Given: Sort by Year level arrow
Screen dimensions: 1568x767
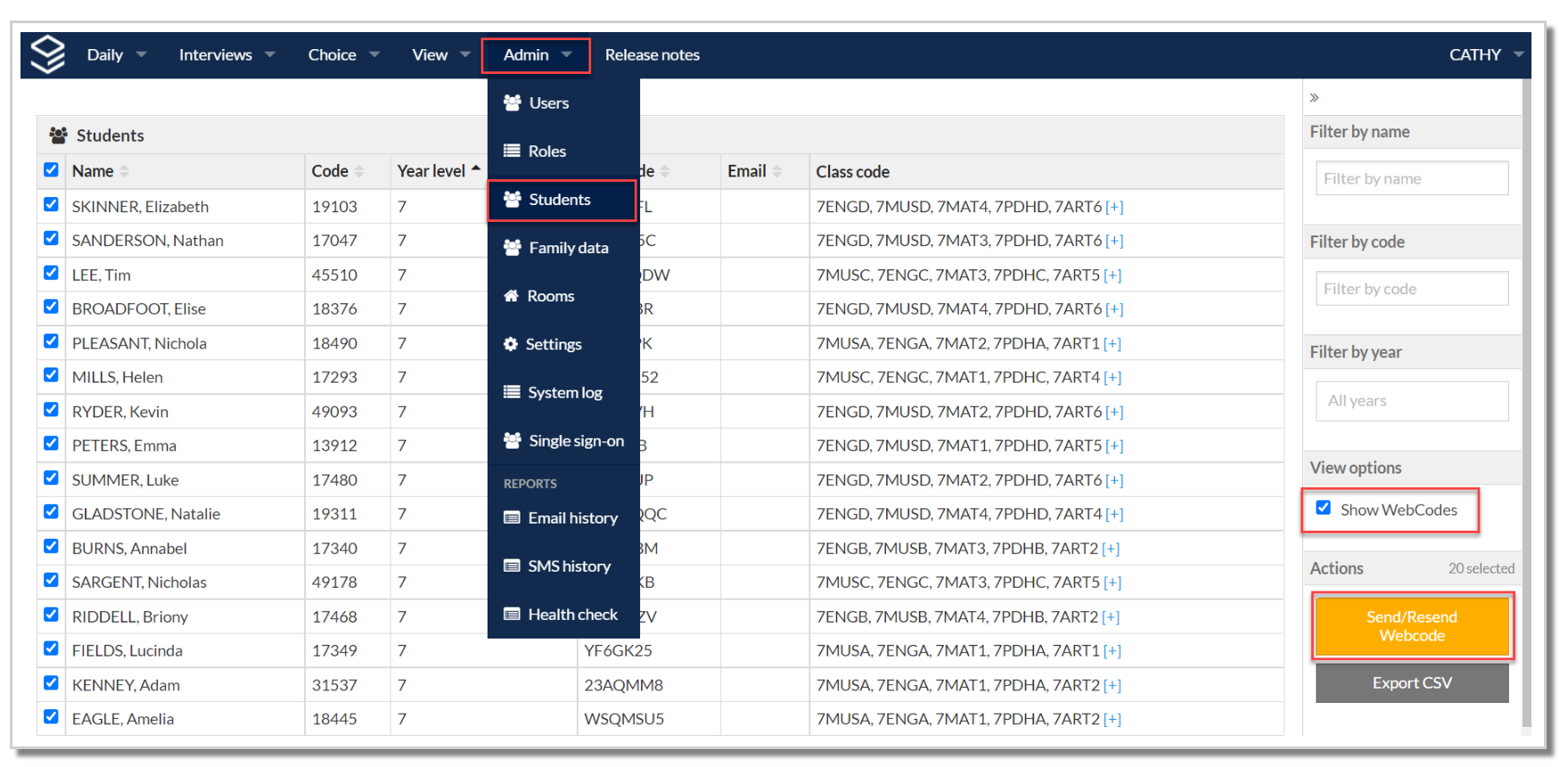Looking at the screenshot, I should [x=476, y=169].
